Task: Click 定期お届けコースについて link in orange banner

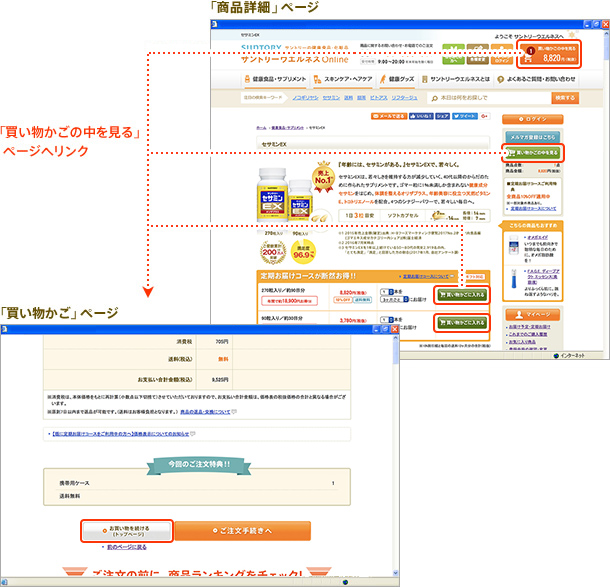Action: [426, 276]
